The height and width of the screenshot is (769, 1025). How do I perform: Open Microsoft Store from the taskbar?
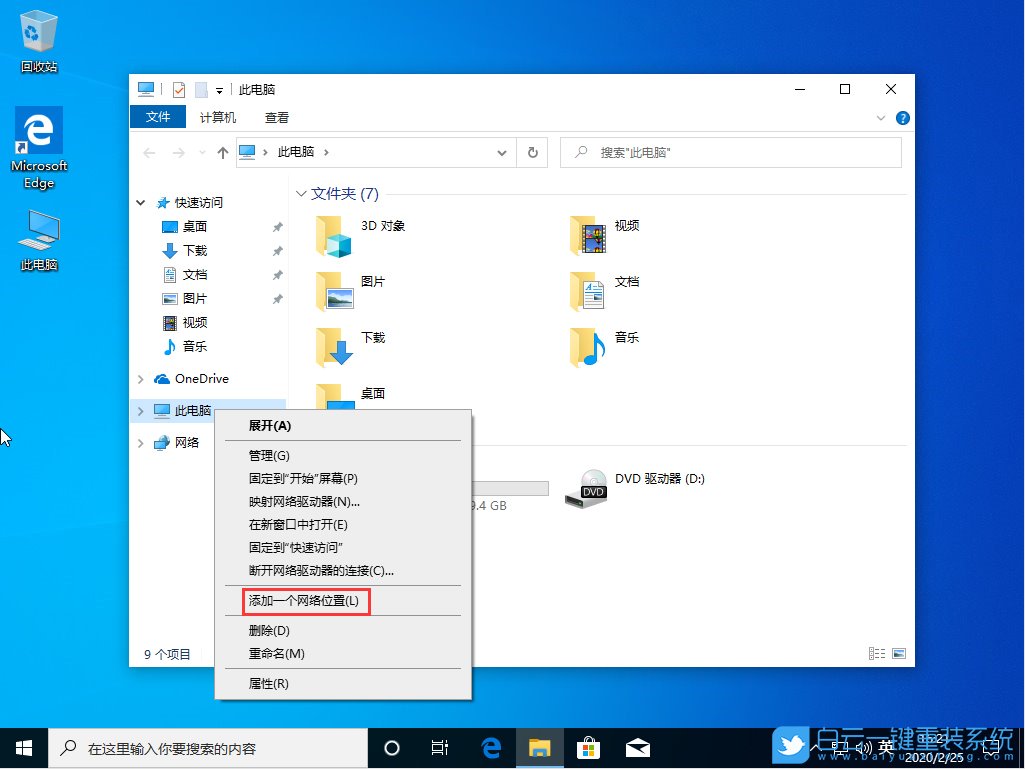[x=588, y=747]
